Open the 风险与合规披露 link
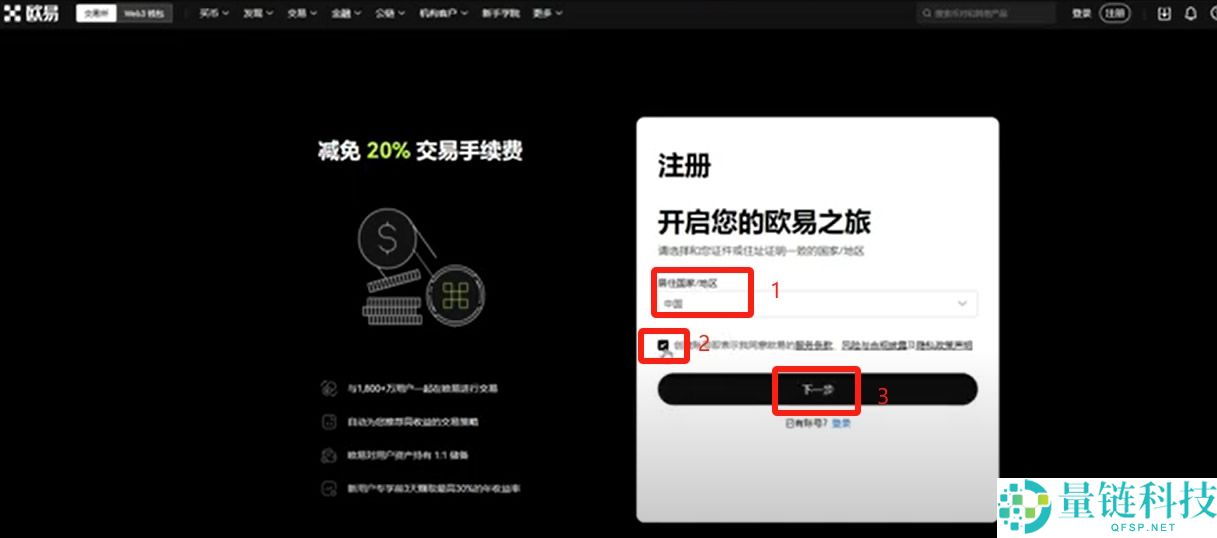This screenshot has width=1217, height=538. [x=873, y=345]
